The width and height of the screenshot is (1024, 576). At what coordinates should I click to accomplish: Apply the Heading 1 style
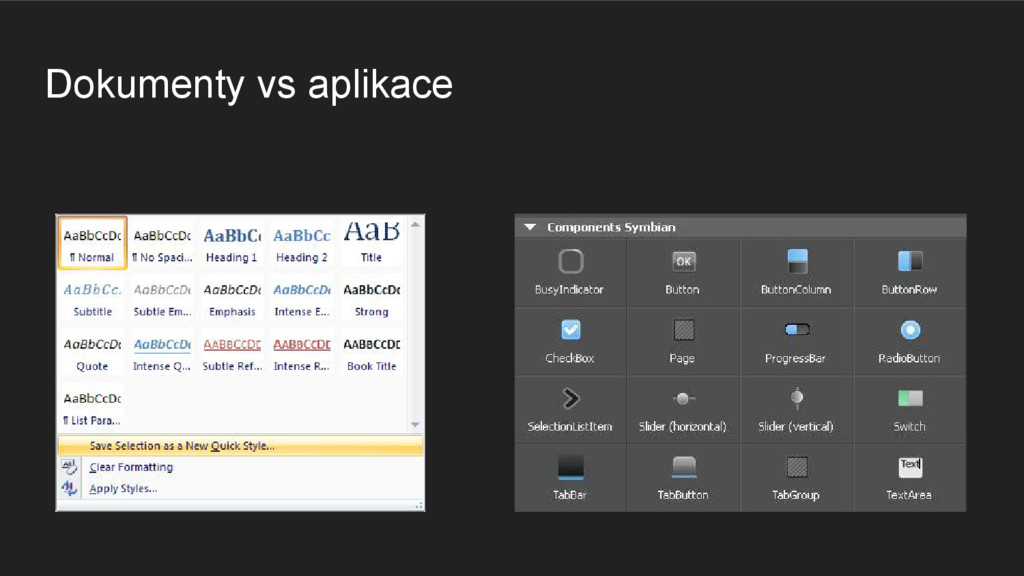point(232,243)
